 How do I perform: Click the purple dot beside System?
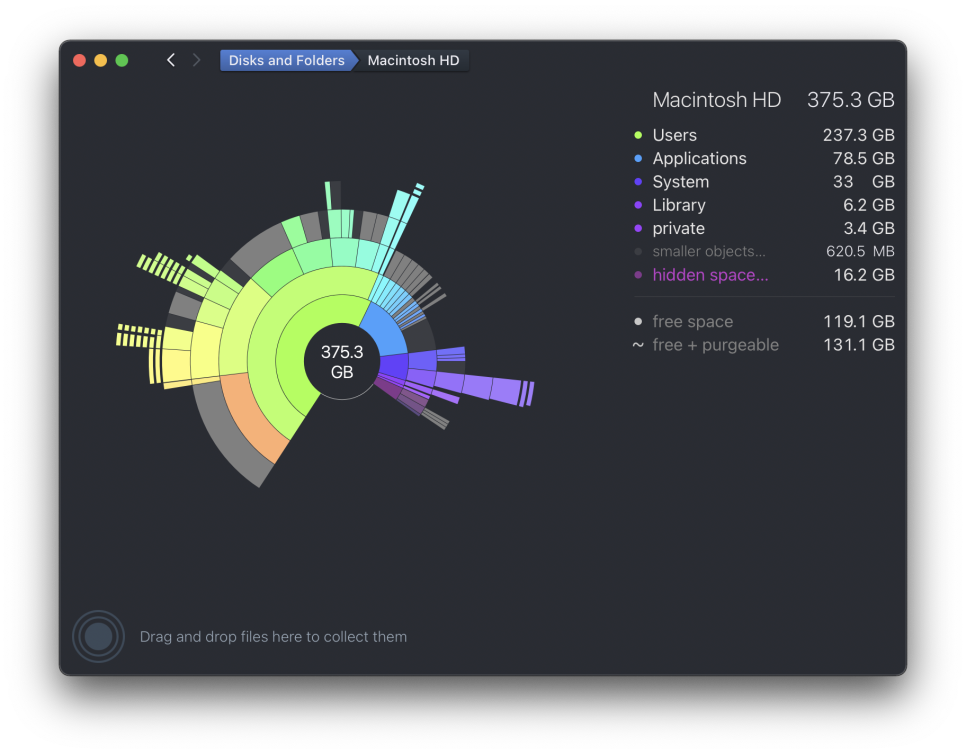[638, 182]
